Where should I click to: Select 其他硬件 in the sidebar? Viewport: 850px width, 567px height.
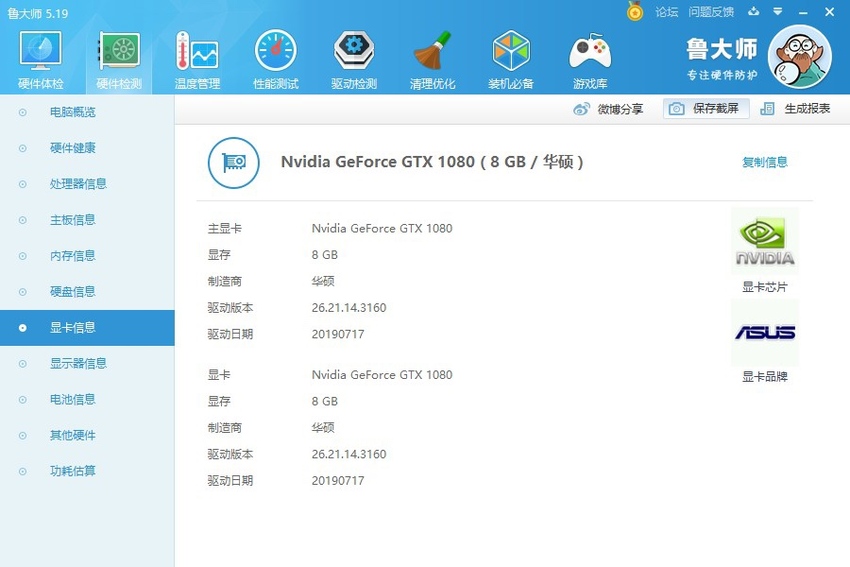click(x=87, y=435)
